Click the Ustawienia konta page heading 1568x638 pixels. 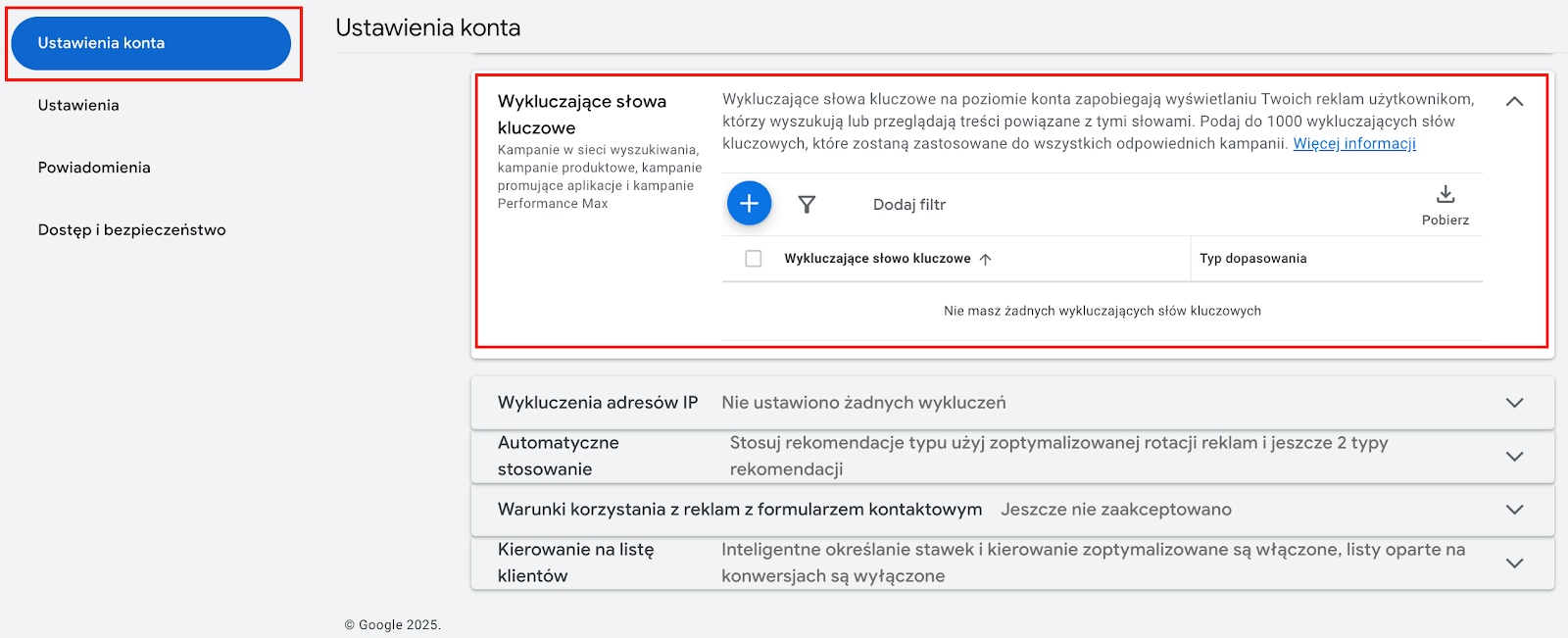click(x=428, y=27)
